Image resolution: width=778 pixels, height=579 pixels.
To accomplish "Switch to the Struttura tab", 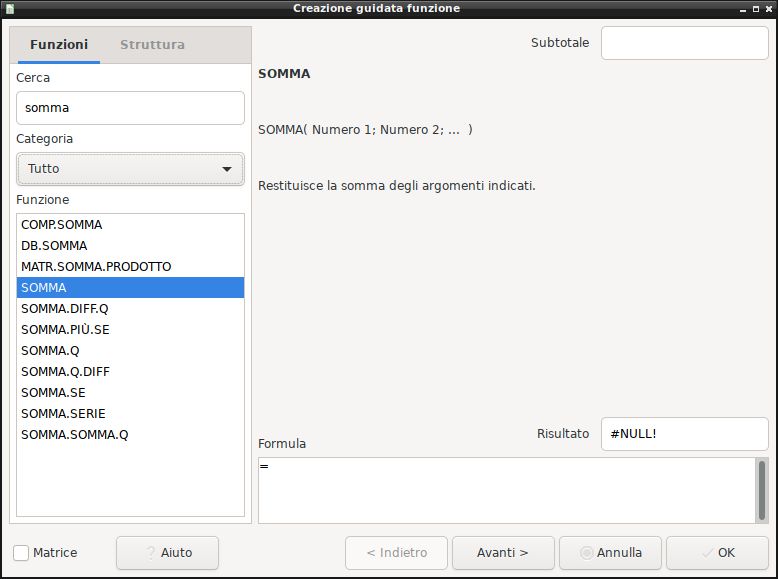I will tap(152, 45).
